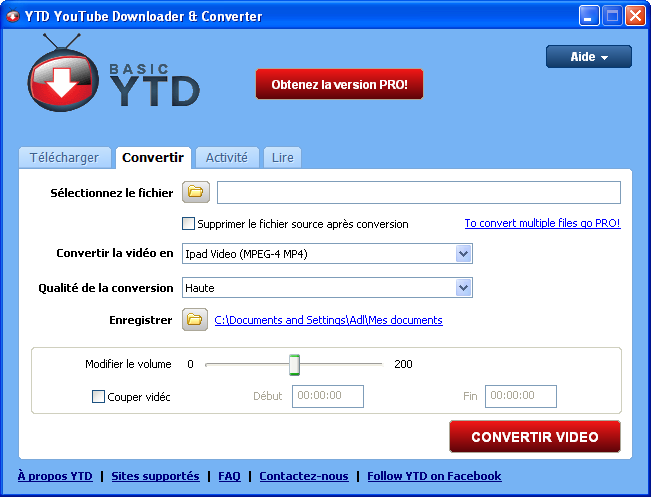Select the Convertir tab
651x497 pixels.
pos(153,158)
